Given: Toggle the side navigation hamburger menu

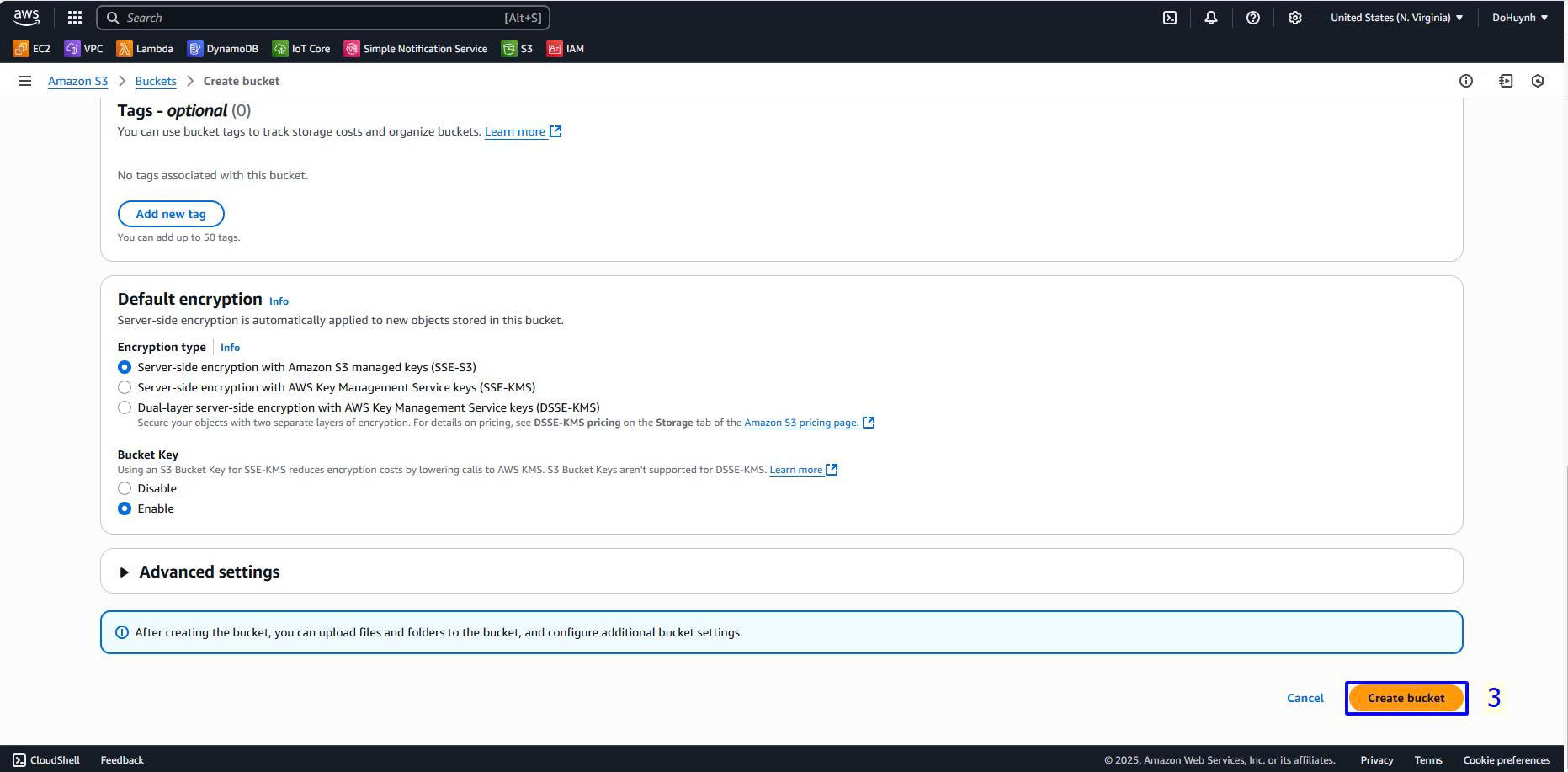Looking at the screenshot, I should pyautogui.click(x=25, y=81).
